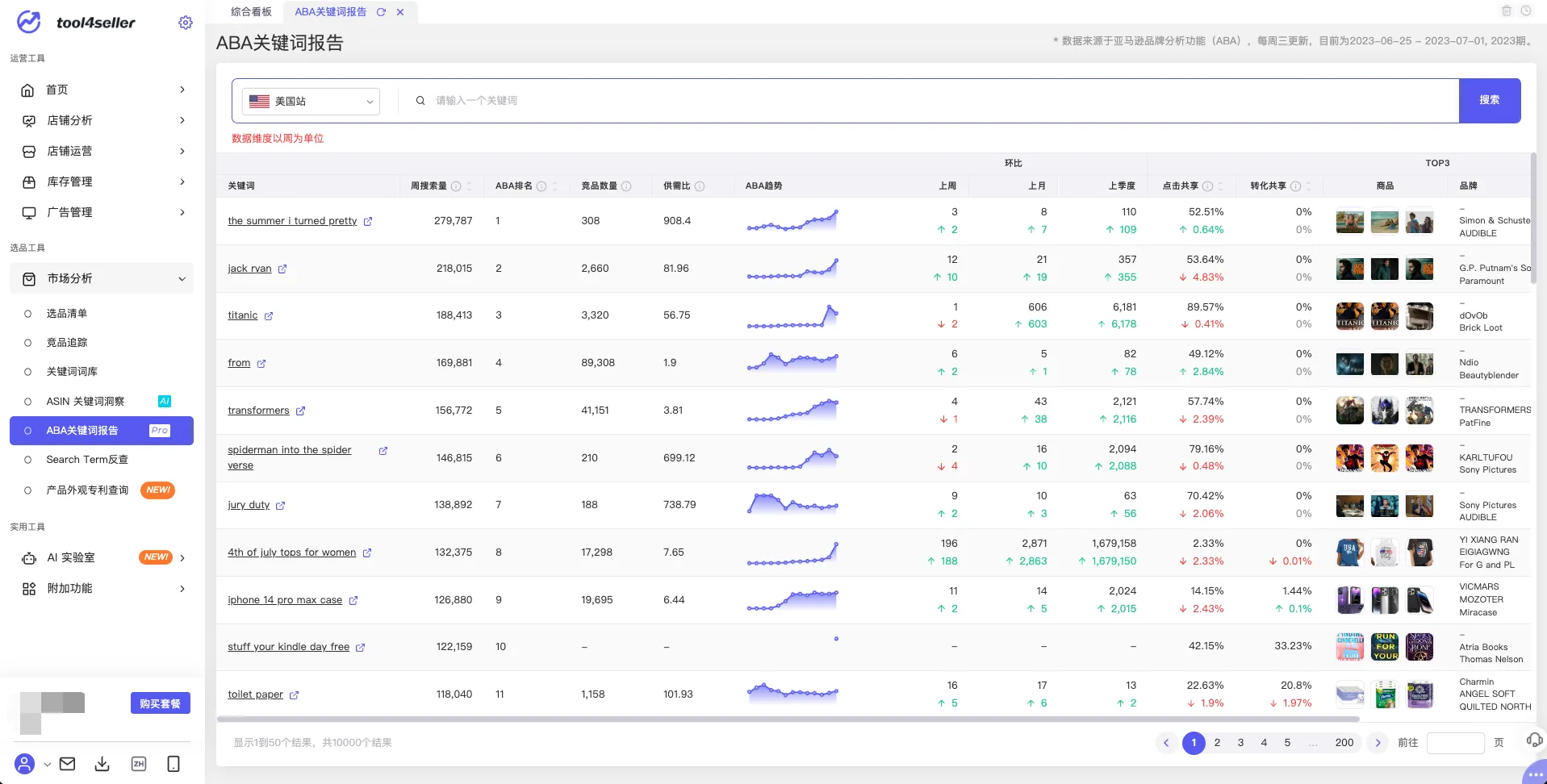Open 竞品追踪 menu item
The image size is (1547, 784).
click(66, 343)
